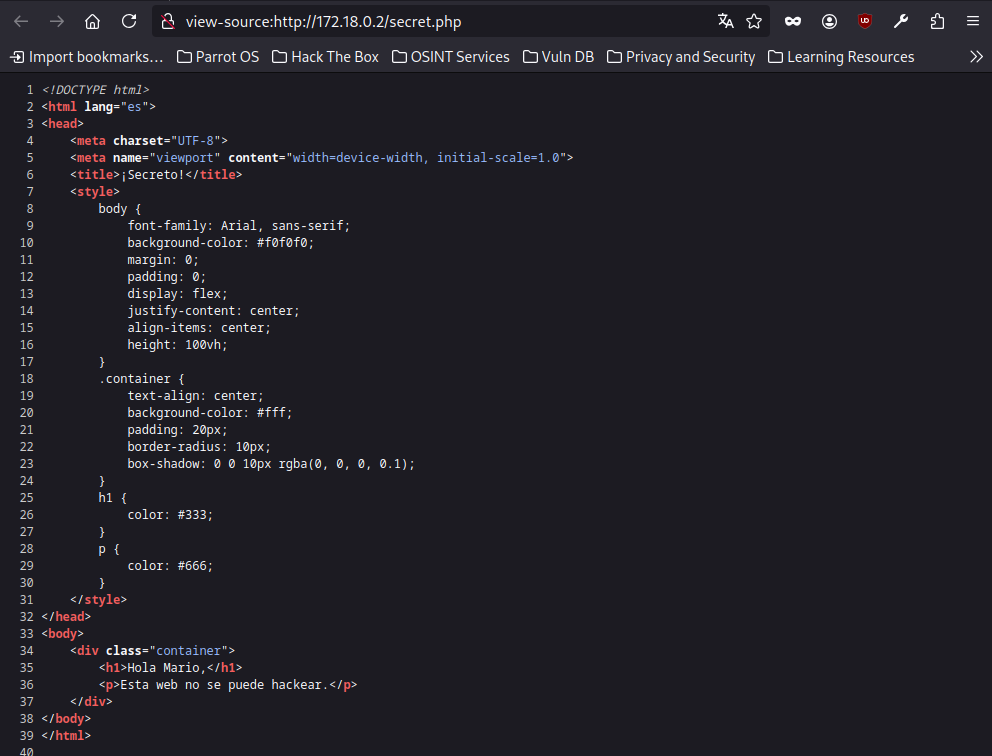Open the Firefox account icon
Image resolution: width=992 pixels, height=756 pixels.
coord(829,21)
